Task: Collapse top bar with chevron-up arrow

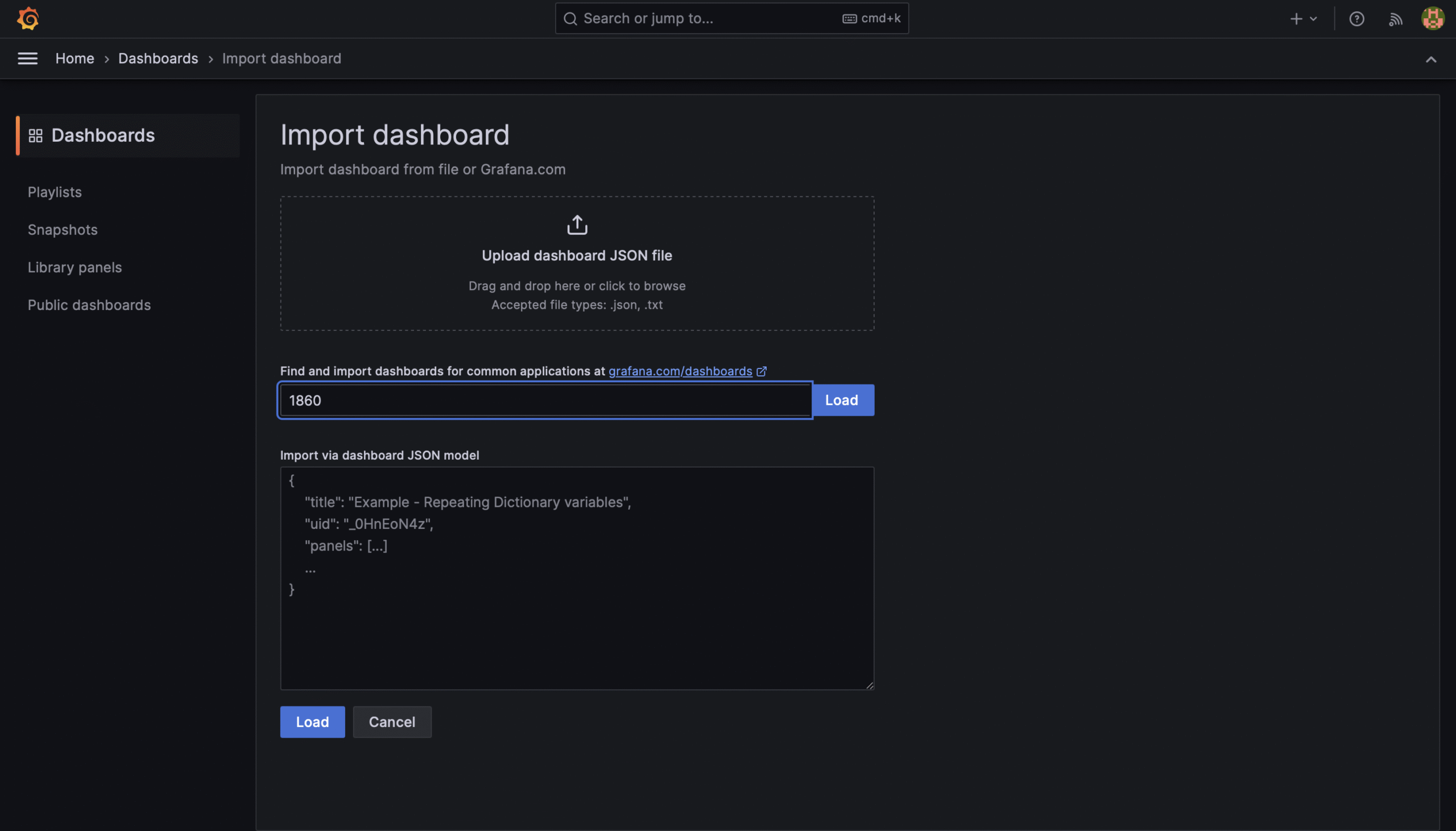Action: click(1430, 59)
